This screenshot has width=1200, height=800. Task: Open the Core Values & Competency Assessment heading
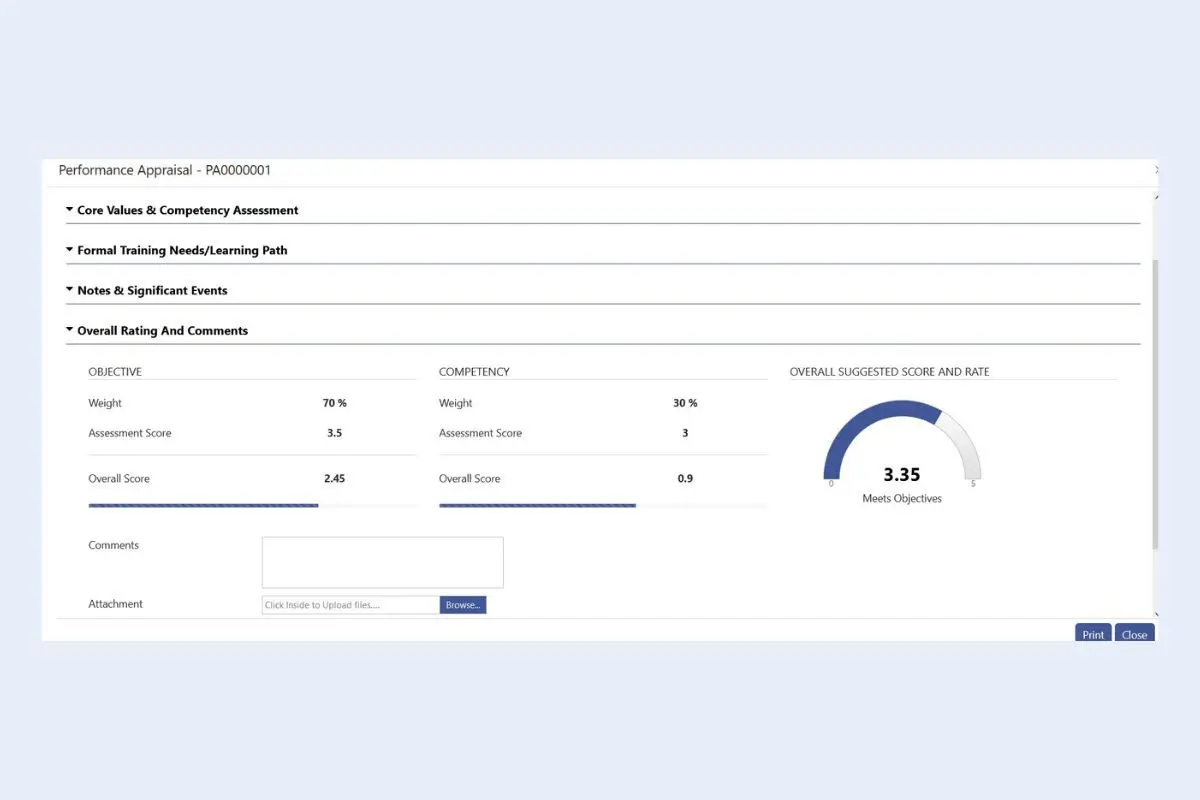pyautogui.click(x=188, y=210)
